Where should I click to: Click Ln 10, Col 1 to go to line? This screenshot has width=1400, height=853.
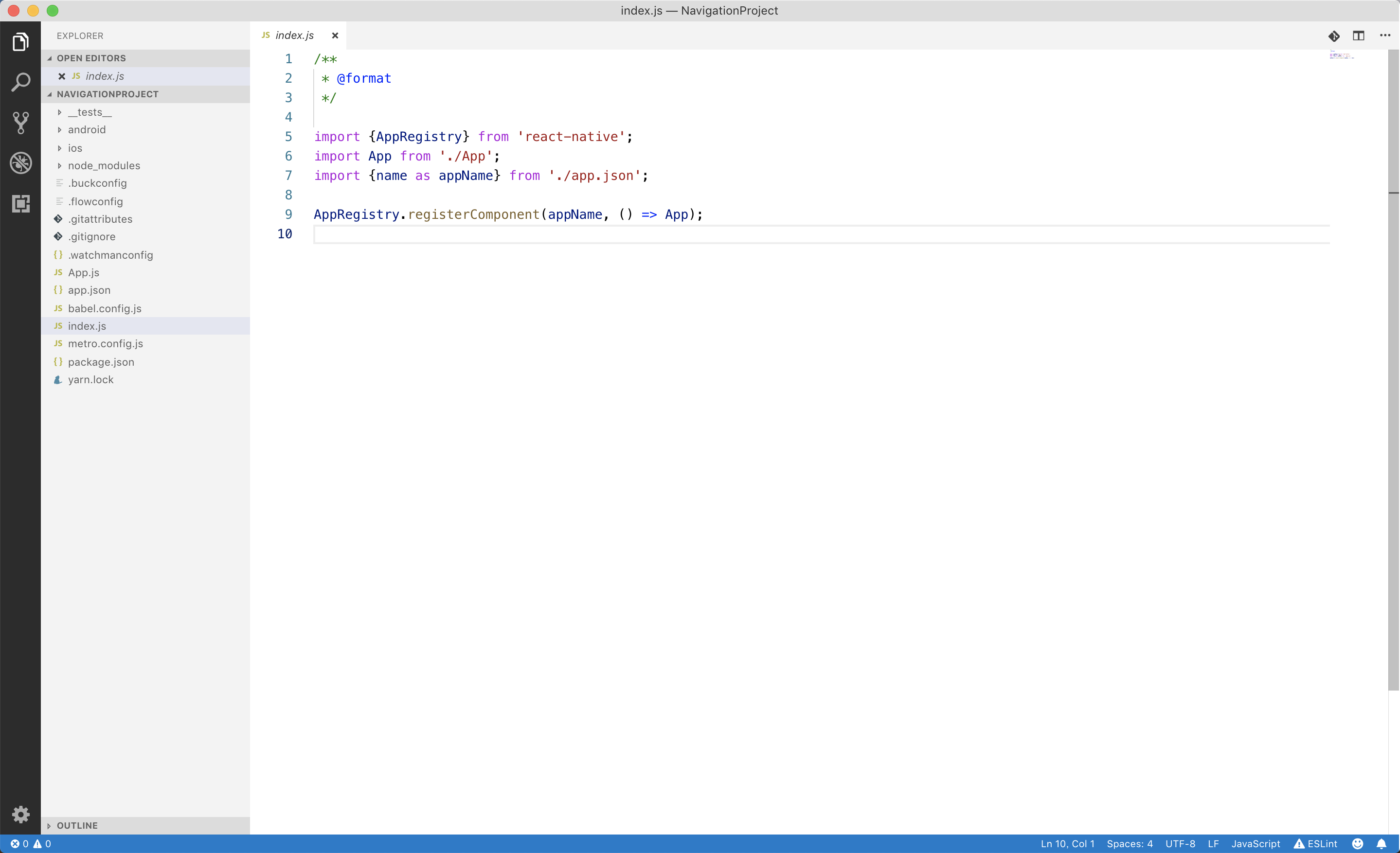point(1067,843)
